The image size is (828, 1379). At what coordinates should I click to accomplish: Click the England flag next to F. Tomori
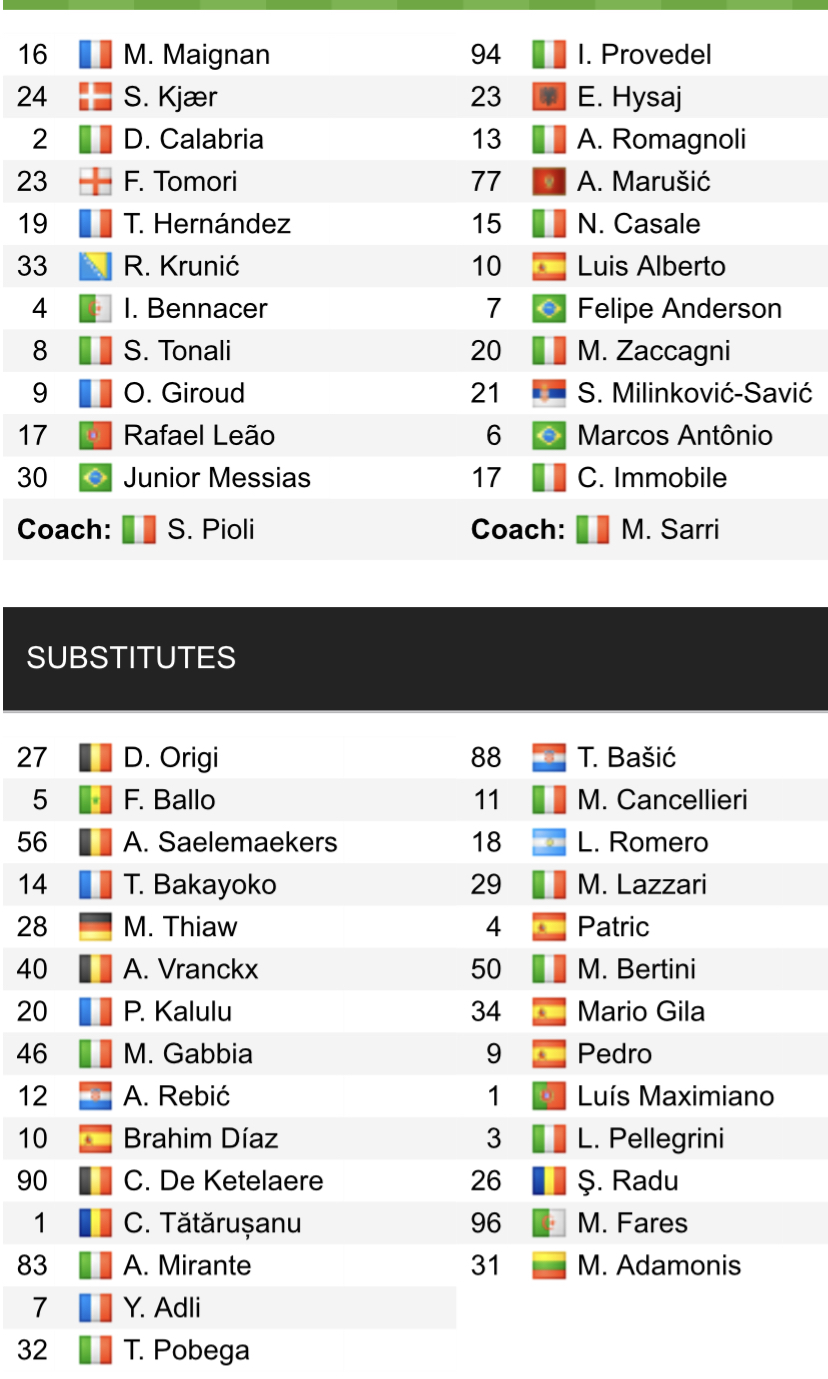(x=95, y=182)
